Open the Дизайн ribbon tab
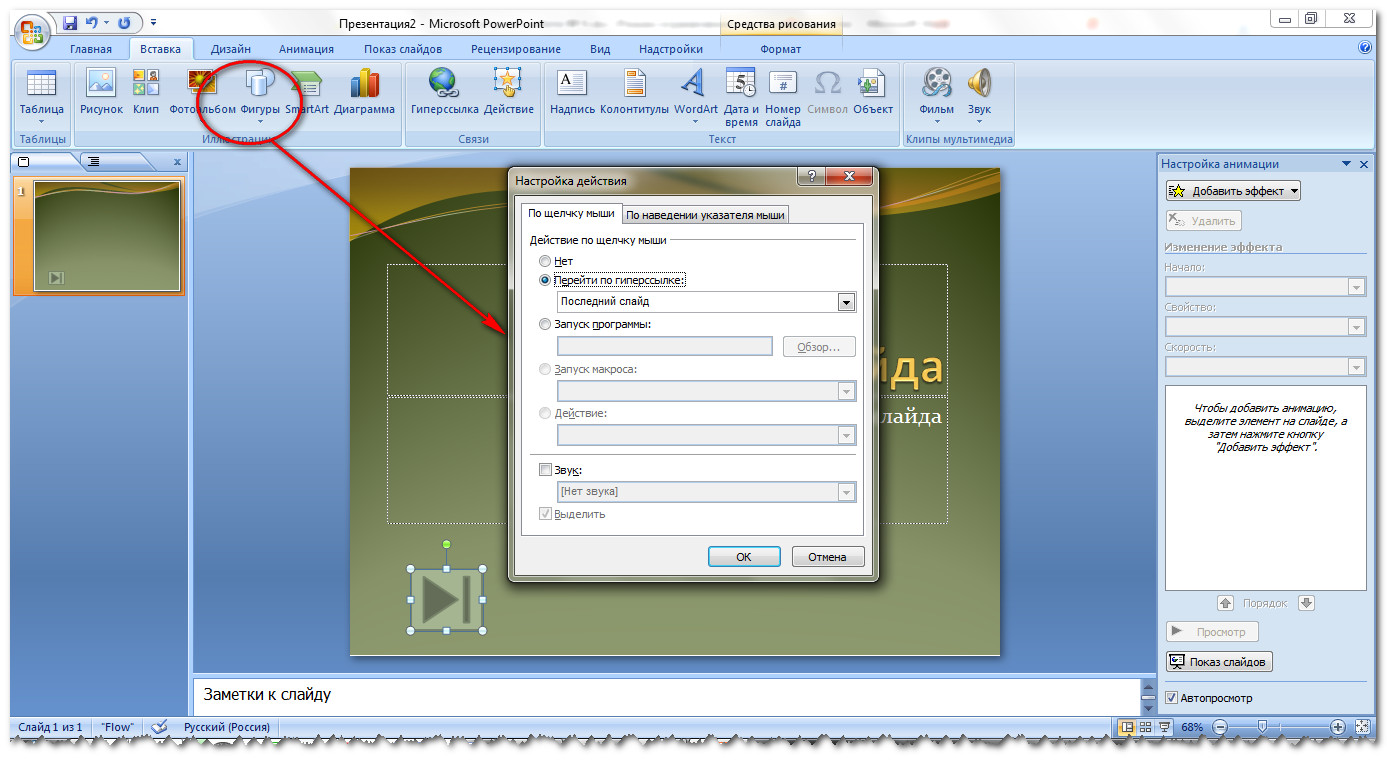Image resolution: width=1387 pixels, height=762 pixels. point(230,49)
